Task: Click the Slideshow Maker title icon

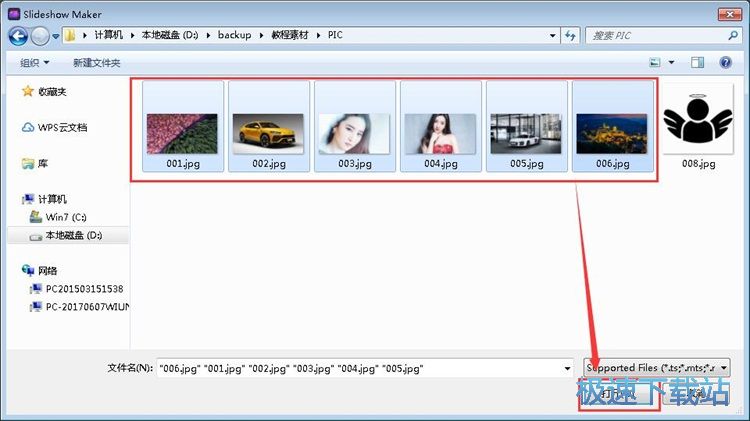Action: 14,14
